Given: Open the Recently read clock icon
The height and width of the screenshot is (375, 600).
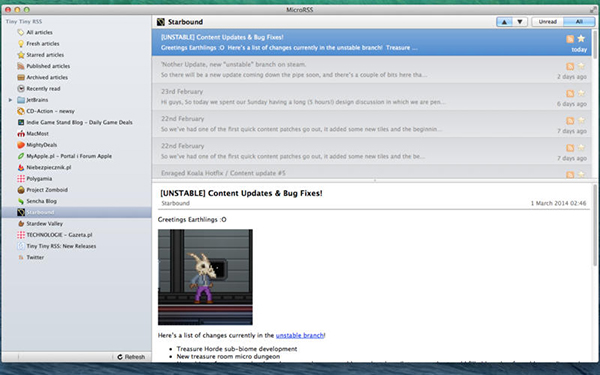Looking at the screenshot, I should pyautogui.click(x=21, y=88).
